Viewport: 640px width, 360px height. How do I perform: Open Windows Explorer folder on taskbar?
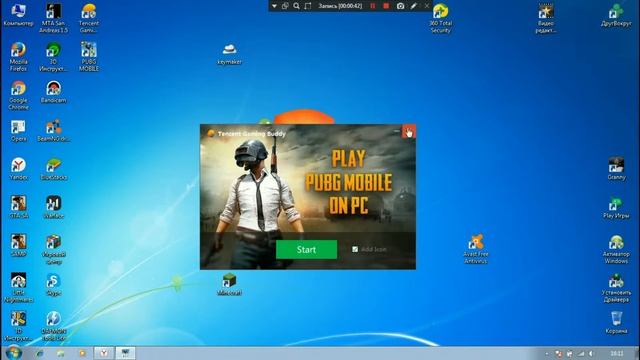click(x=60, y=353)
